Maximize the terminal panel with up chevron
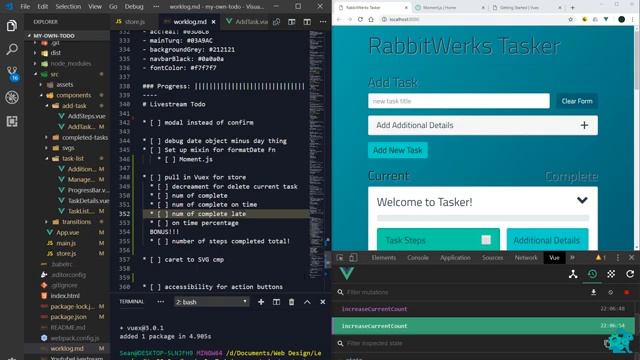This screenshot has height=360, width=640. coord(307,302)
